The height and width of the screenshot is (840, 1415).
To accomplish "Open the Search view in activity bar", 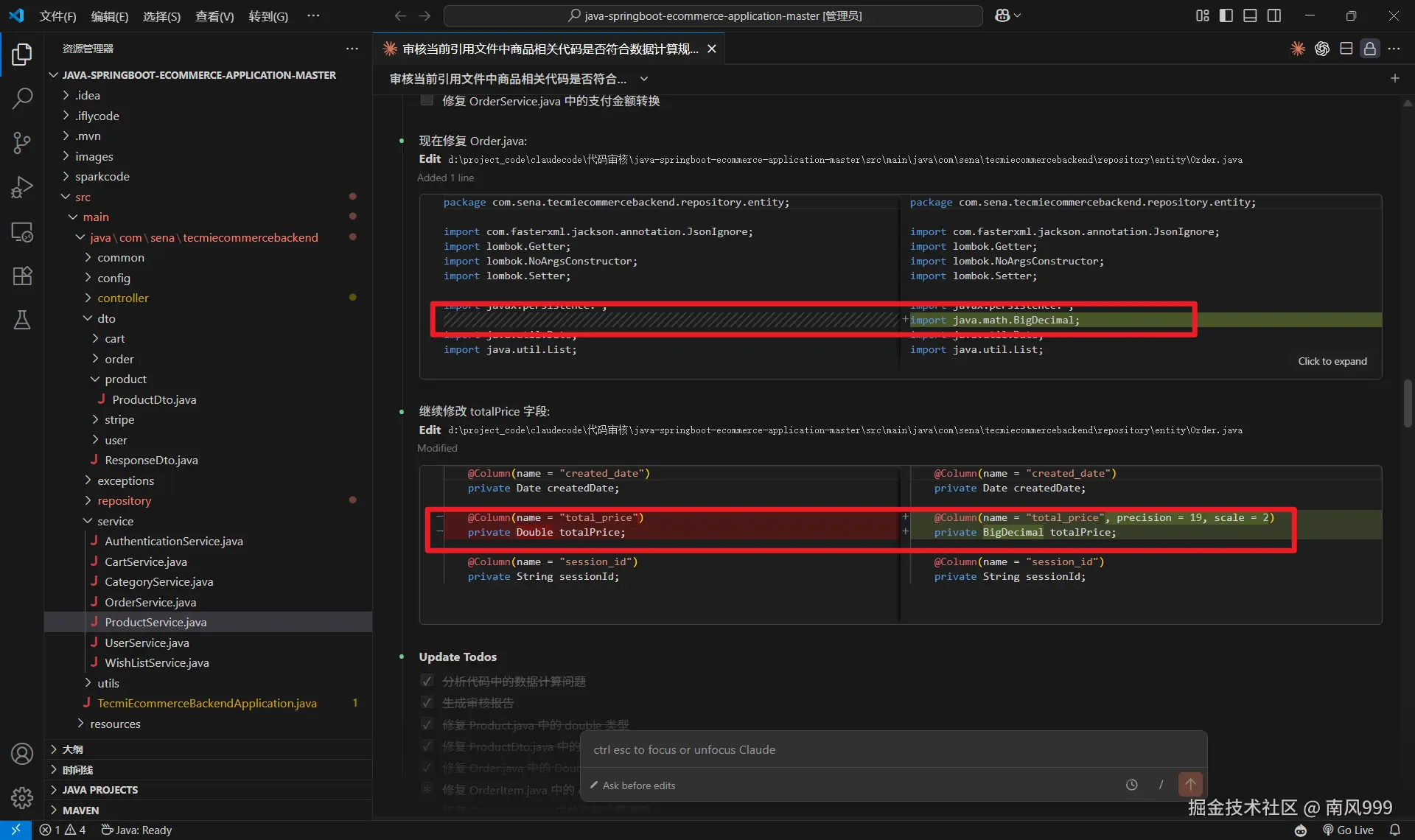I will [x=22, y=98].
